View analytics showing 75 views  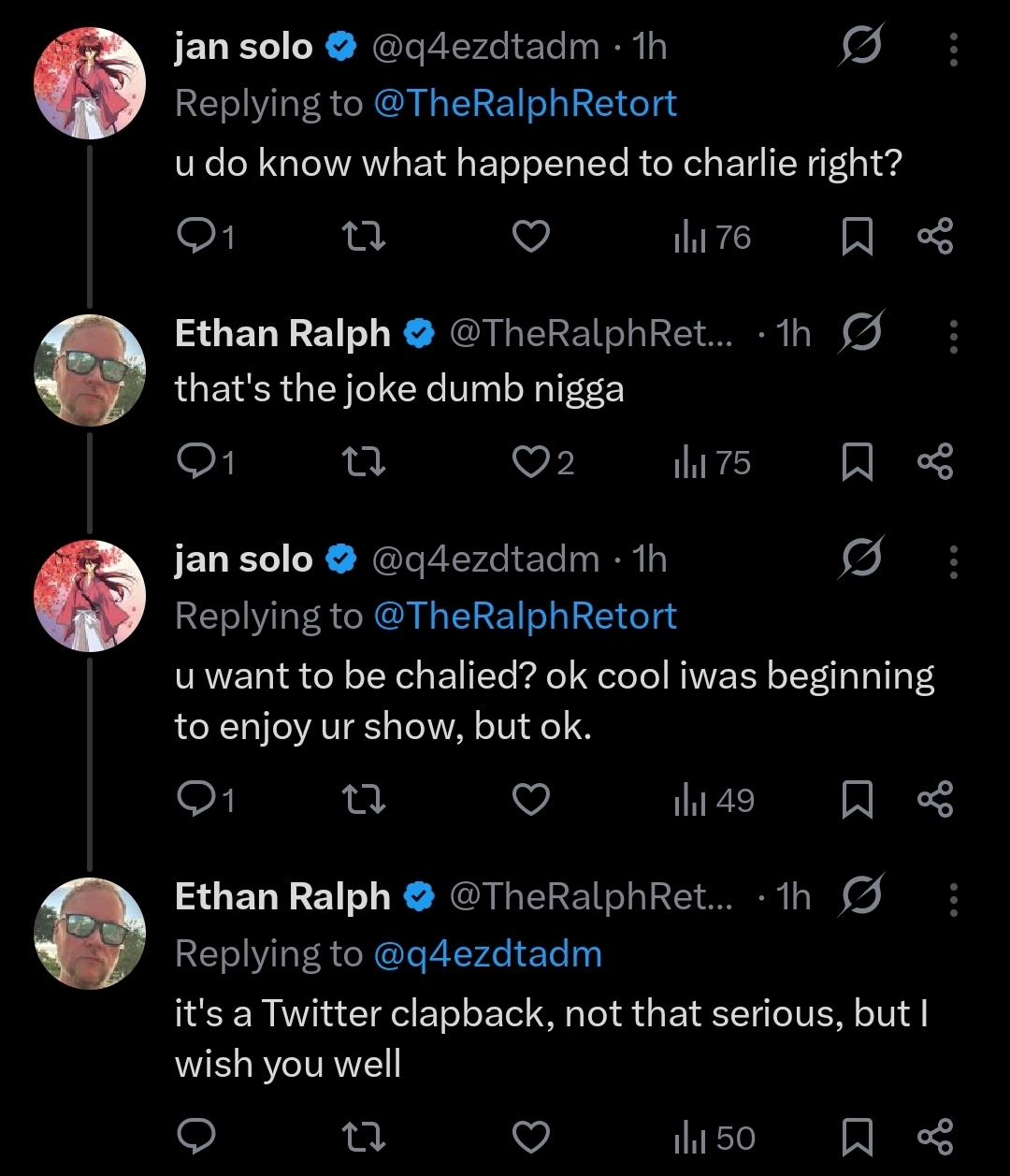coord(713,463)
